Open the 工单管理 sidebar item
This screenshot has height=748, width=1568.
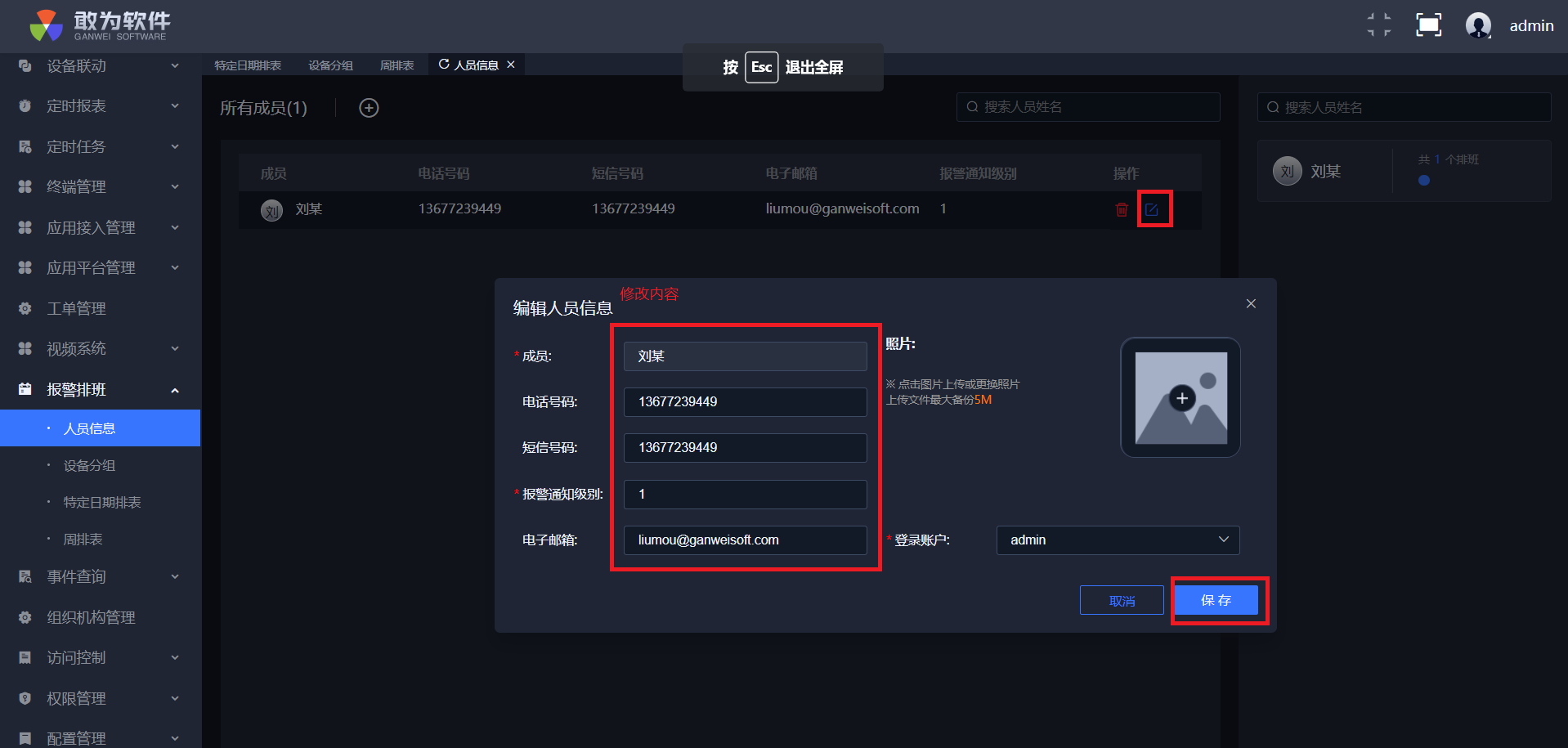pos(100,309)
